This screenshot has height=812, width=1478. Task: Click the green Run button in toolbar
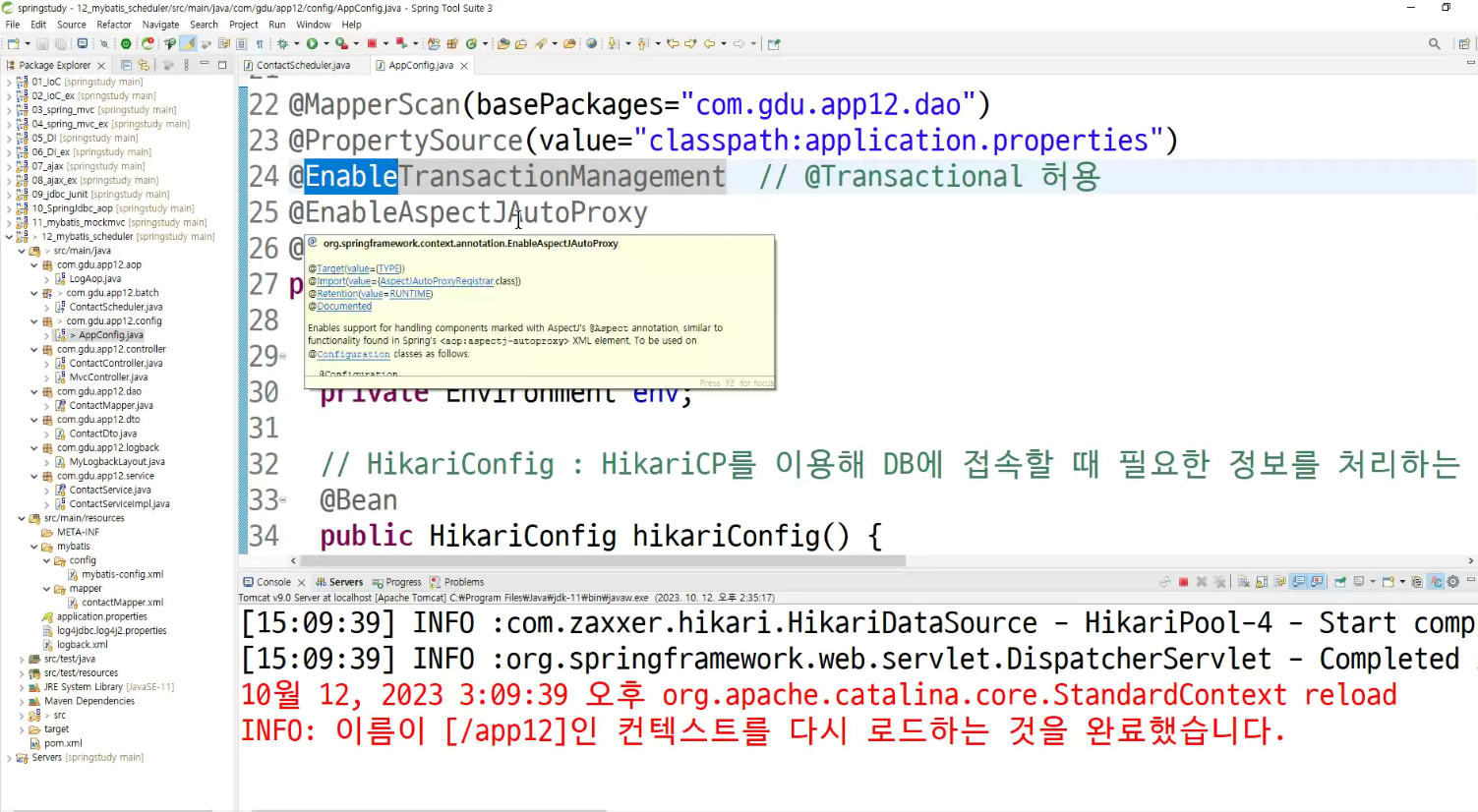[x=313, y=43]
